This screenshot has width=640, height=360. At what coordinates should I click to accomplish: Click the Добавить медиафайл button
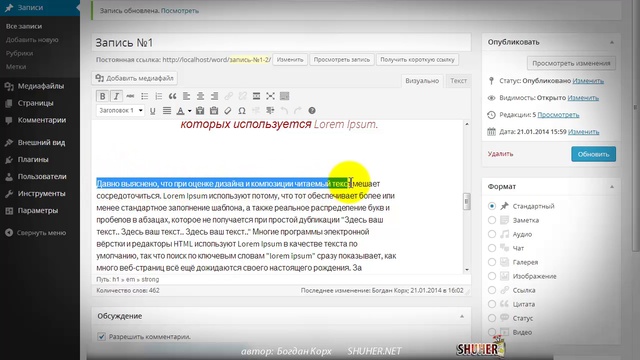tap(135, 78)
